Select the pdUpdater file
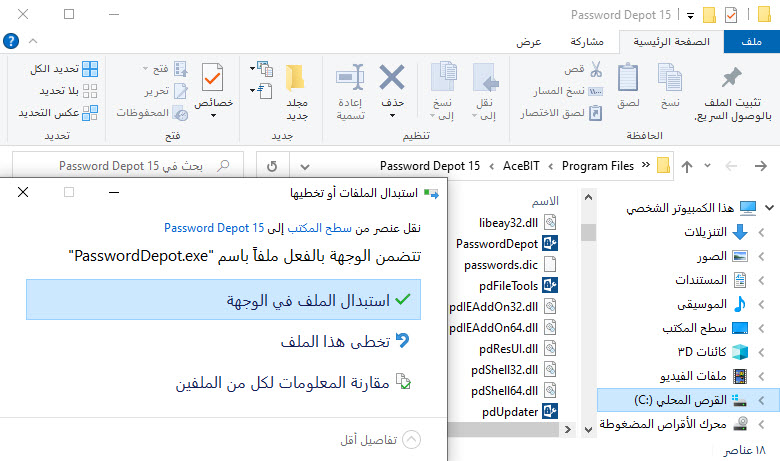 pyautogui.click(x=520, y=412)
